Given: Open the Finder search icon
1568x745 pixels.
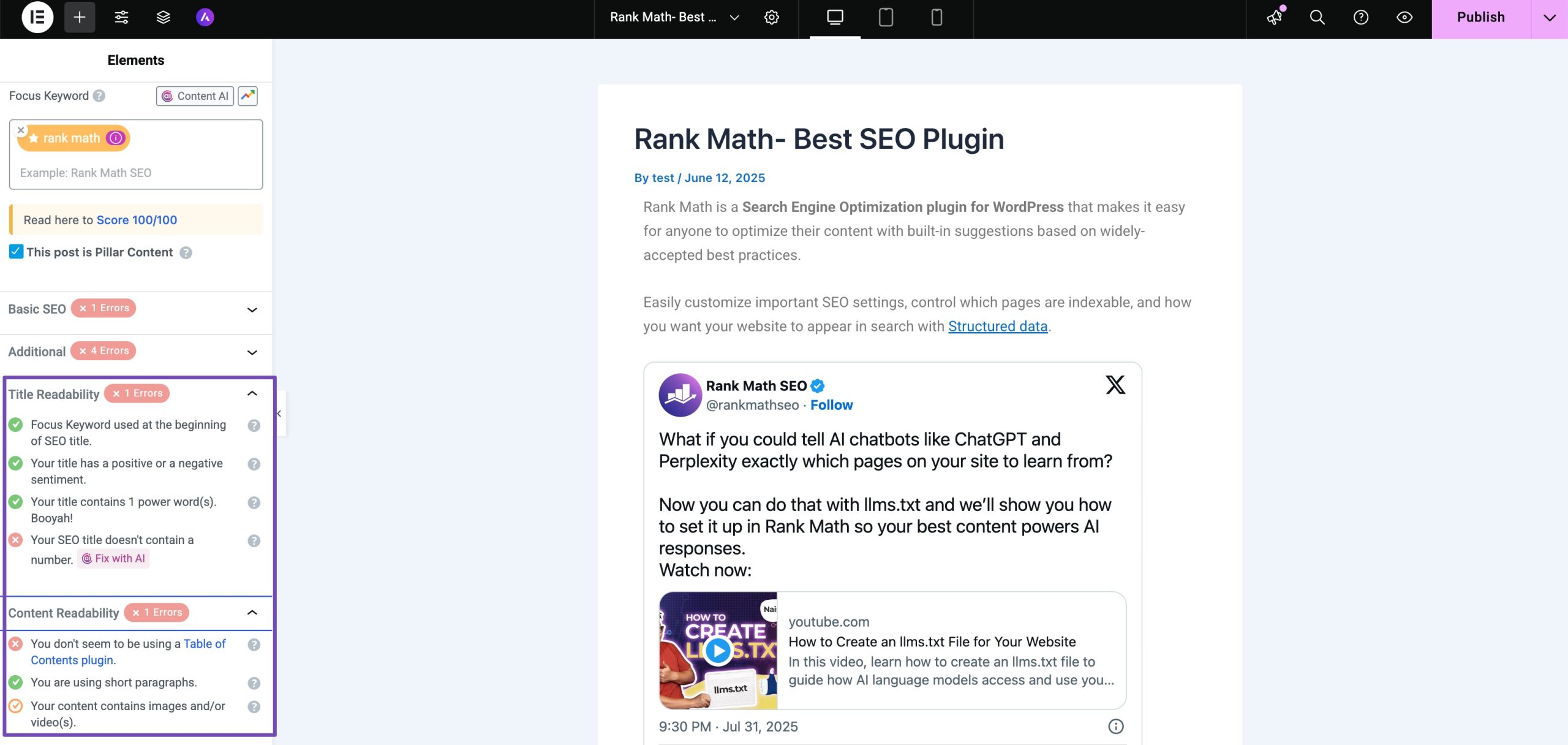Looking at the screenshot, I should [x=1317, y=17].
